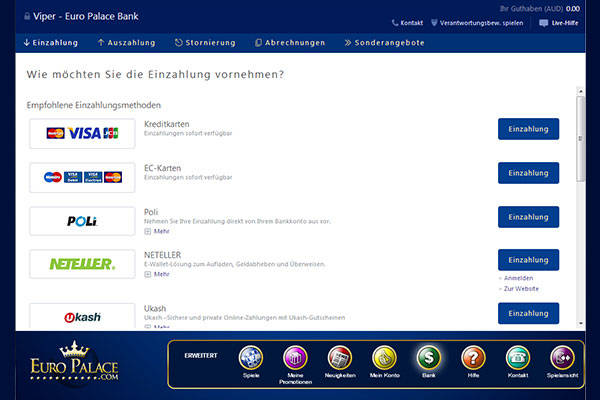Viewport: 600px width, 400px height.
Task: Open the Stornierung tab
Action: point(204,43)
